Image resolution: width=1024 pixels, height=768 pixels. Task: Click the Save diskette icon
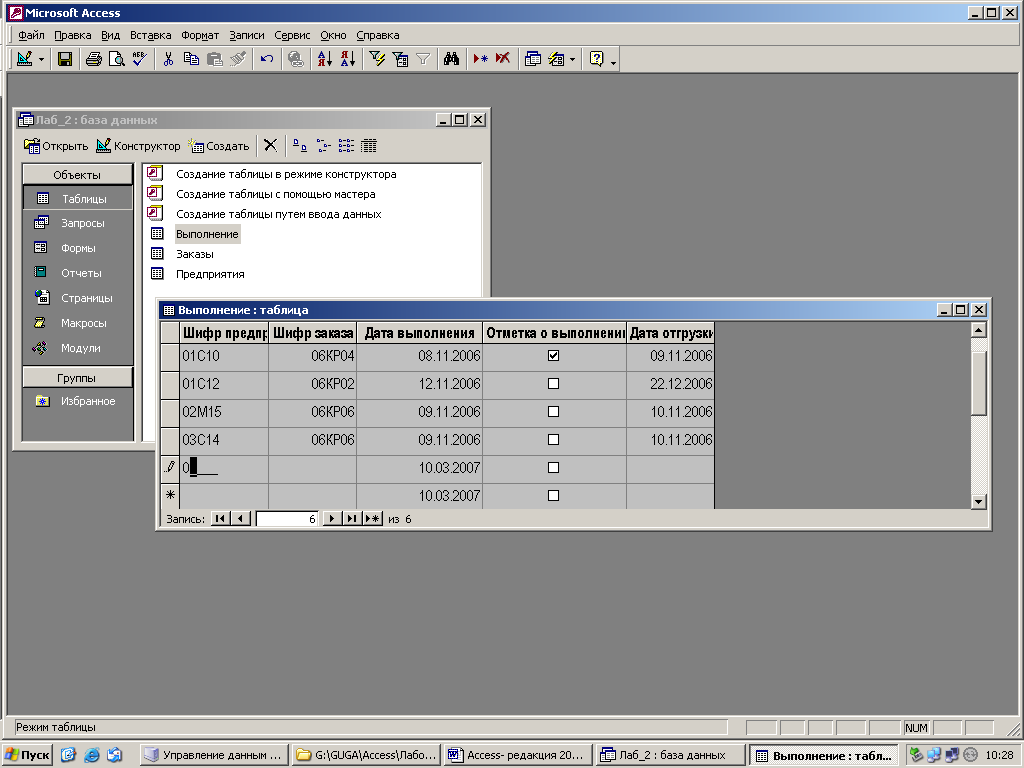tap(65, 59)
